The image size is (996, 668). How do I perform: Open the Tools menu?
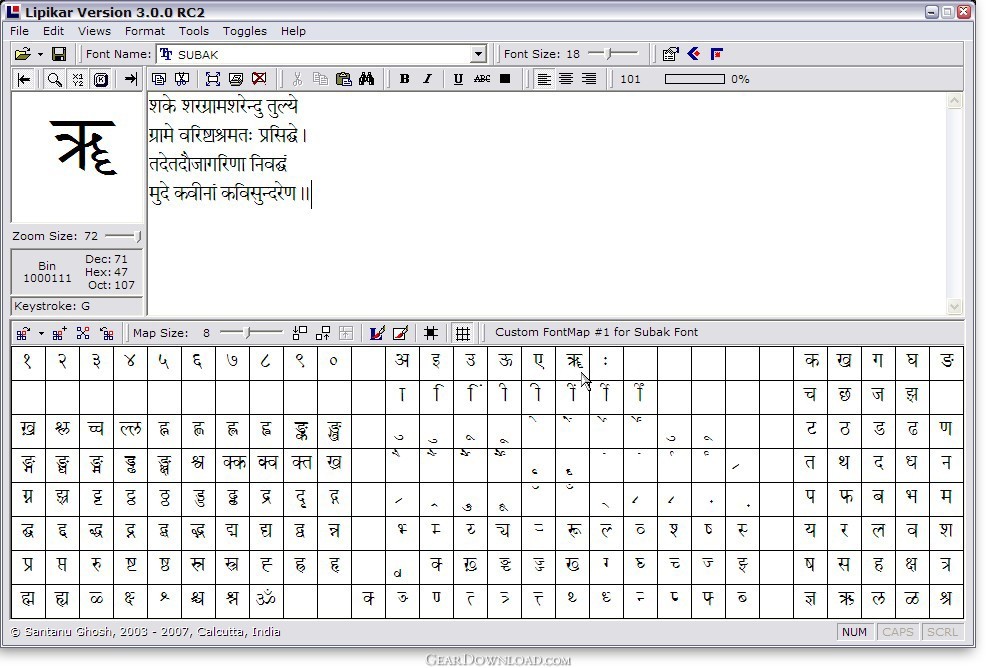193,31
